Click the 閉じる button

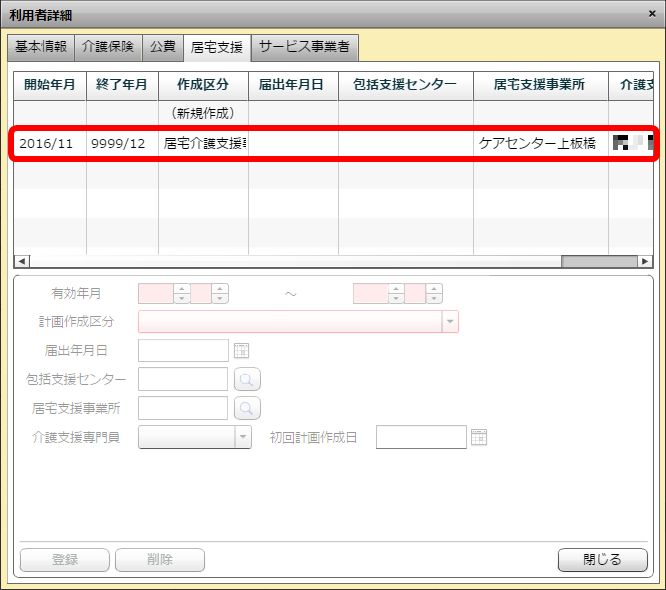[x=602, y=559]
